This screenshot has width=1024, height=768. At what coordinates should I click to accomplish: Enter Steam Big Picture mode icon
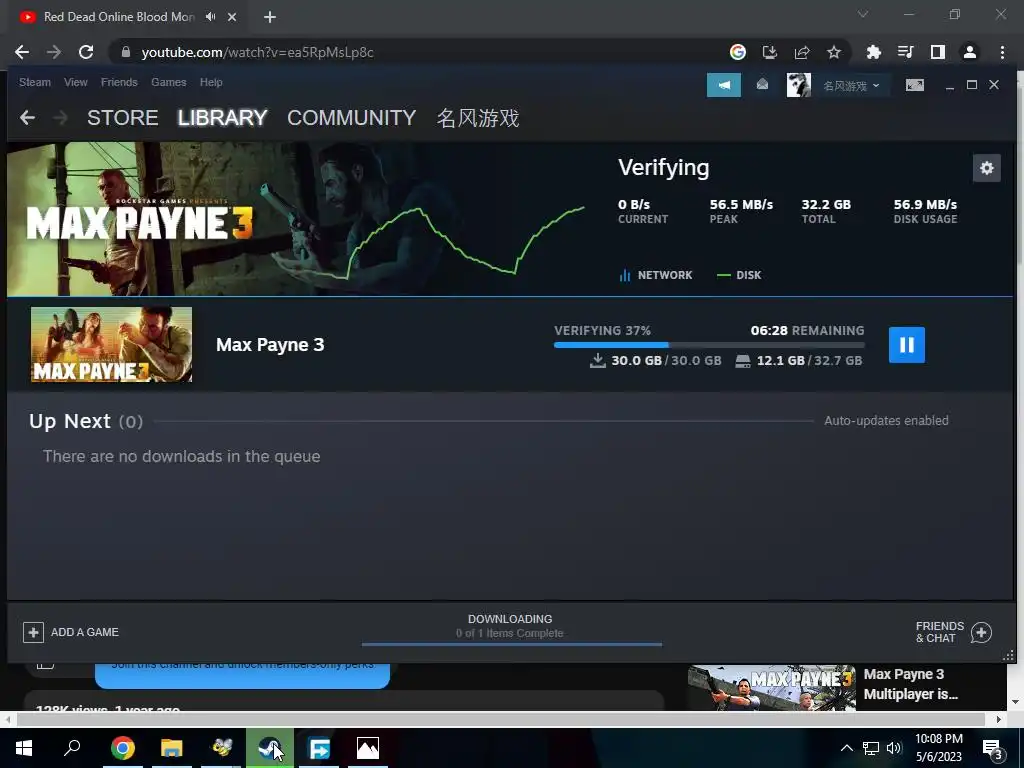[x=914, y=85]
